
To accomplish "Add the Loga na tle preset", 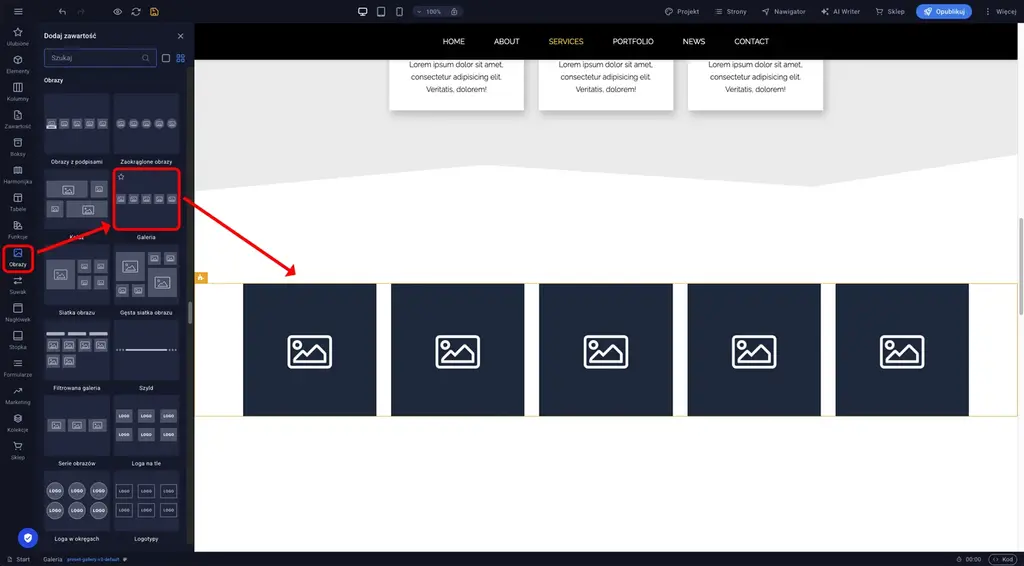I will tap(146, 426).
